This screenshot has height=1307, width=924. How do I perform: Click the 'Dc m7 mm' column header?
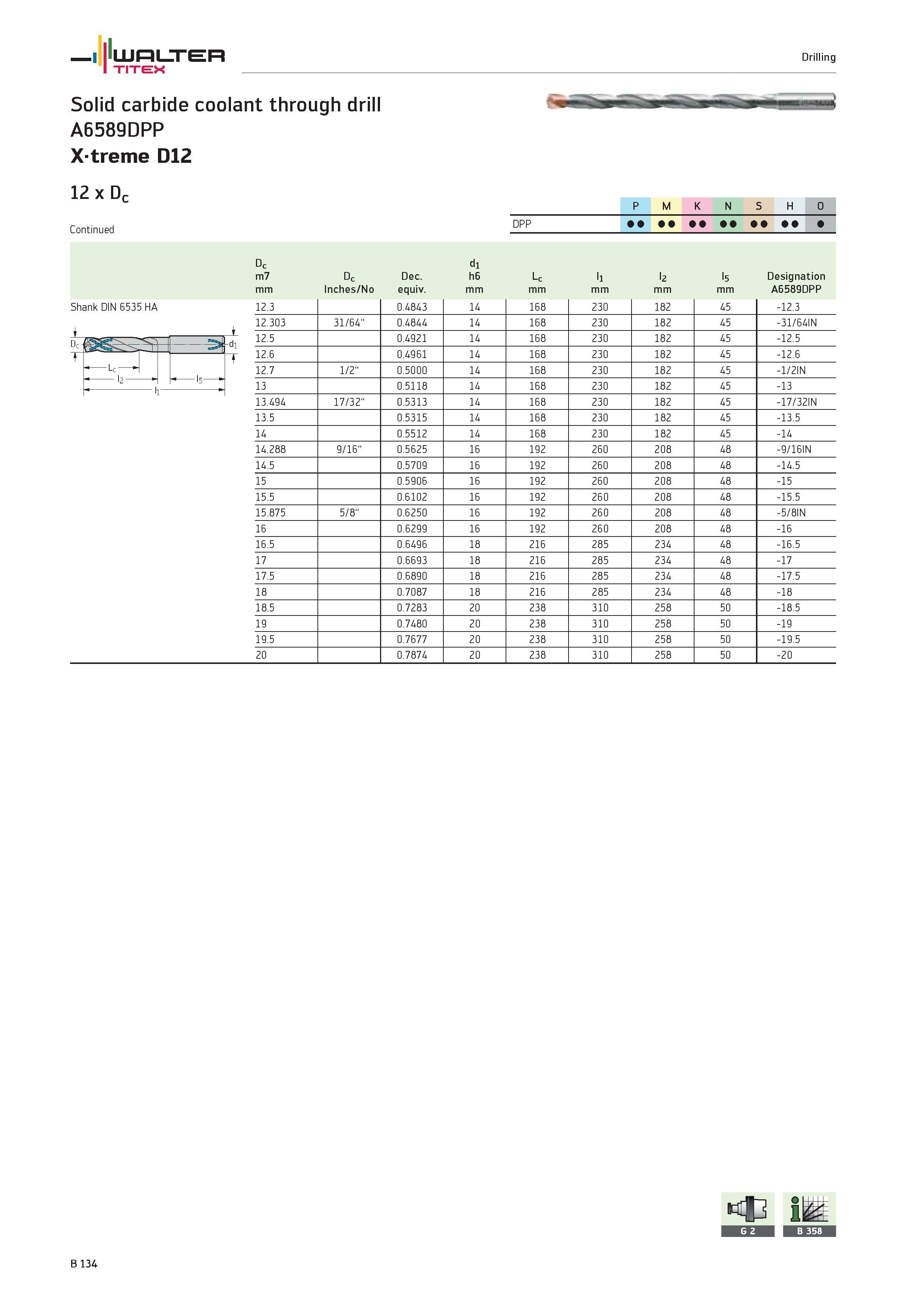[263, 276]
